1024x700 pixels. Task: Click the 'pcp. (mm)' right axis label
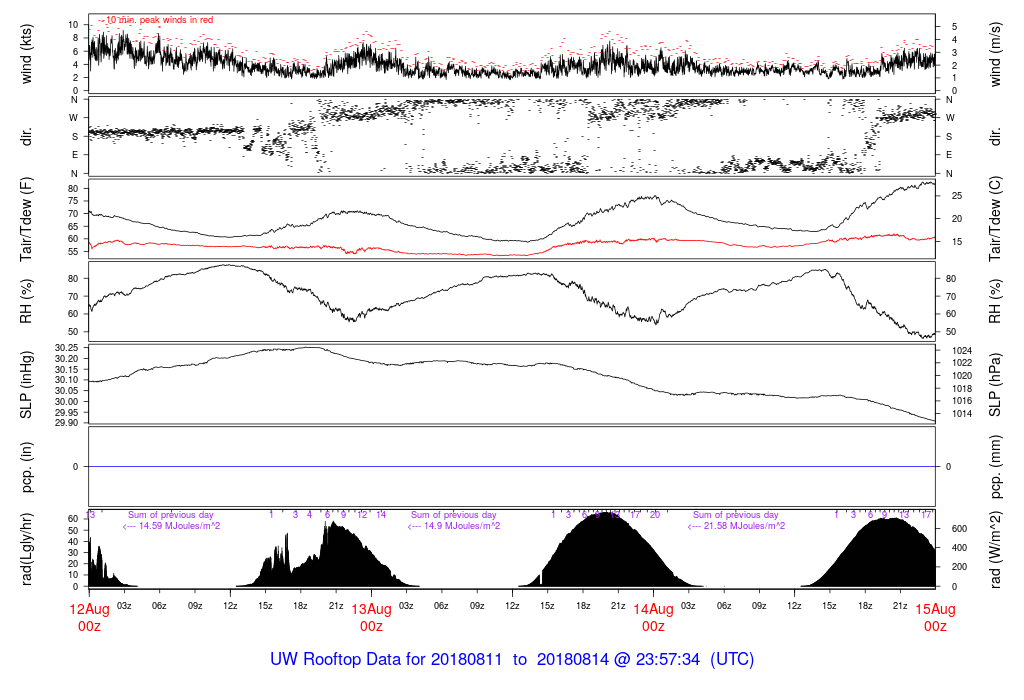(x=996, y=467)
